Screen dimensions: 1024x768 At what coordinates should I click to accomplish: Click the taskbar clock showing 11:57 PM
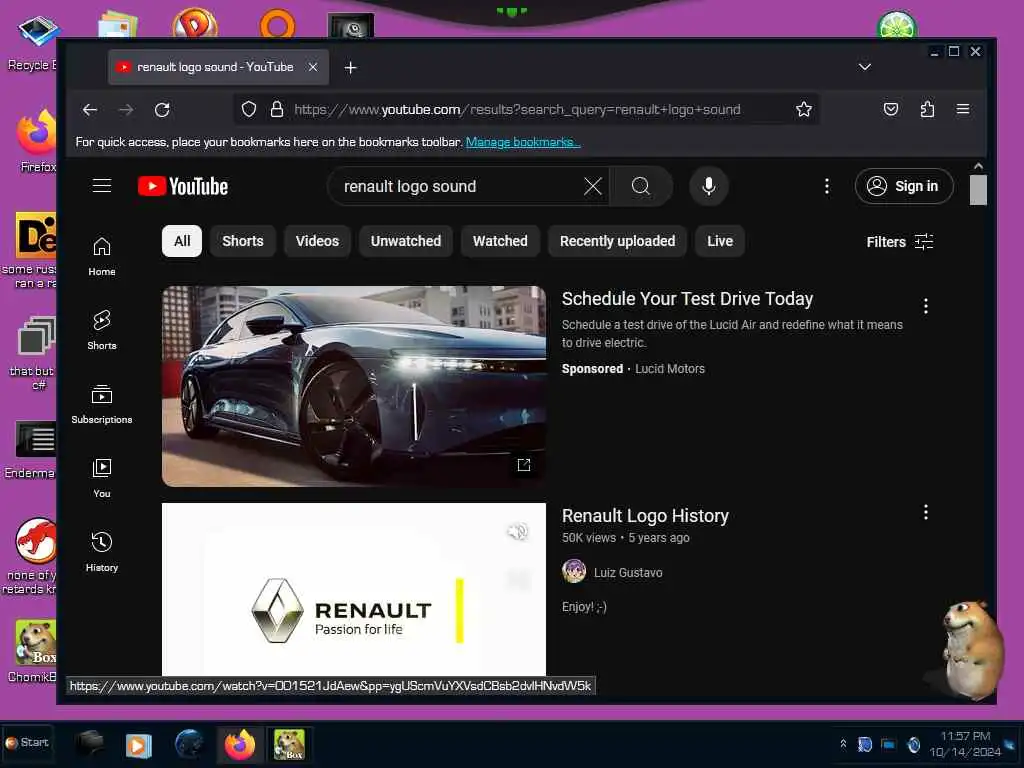965,744
